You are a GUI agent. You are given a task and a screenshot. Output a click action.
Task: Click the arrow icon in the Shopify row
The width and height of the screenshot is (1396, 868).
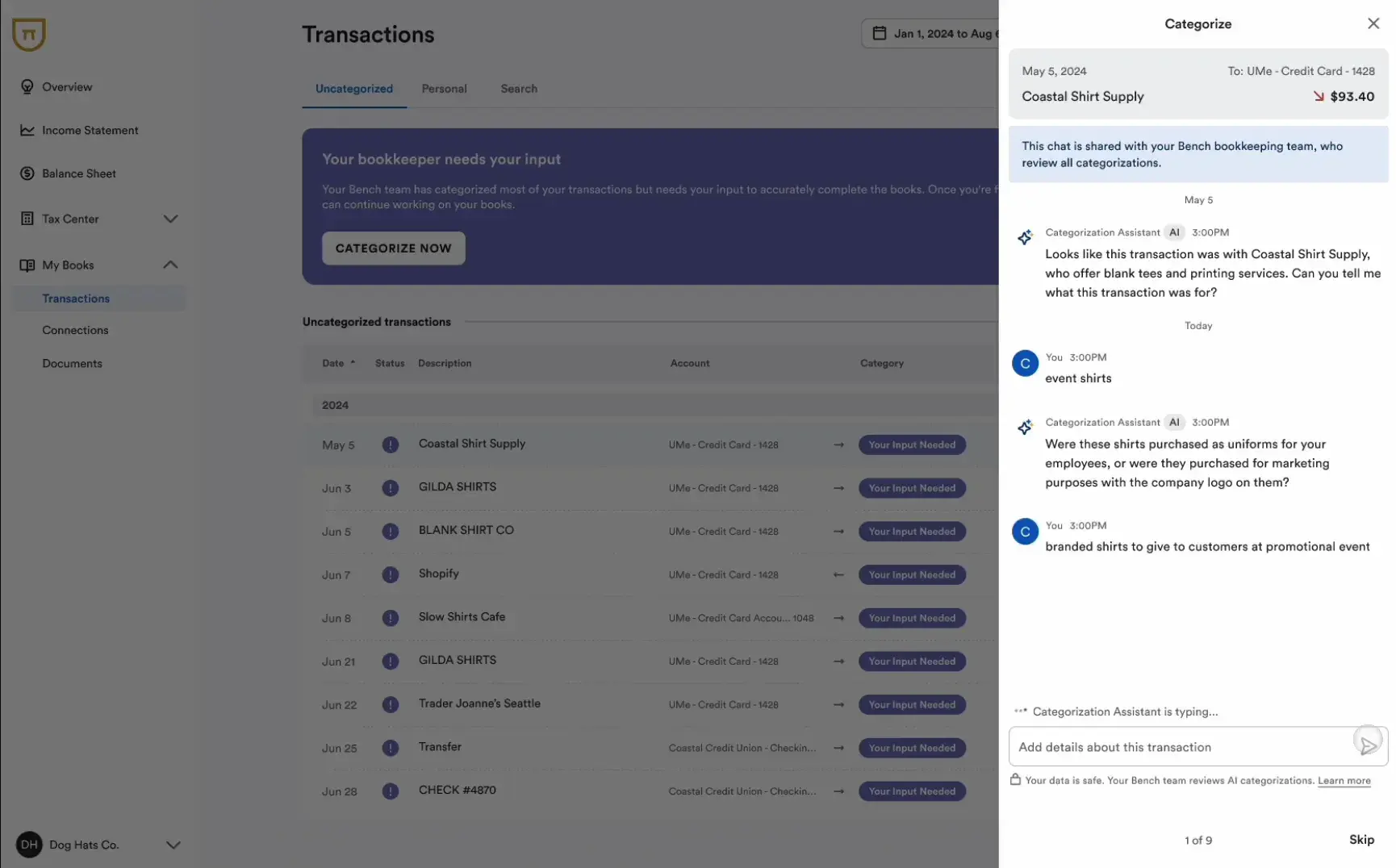click(x=838, y=574)
